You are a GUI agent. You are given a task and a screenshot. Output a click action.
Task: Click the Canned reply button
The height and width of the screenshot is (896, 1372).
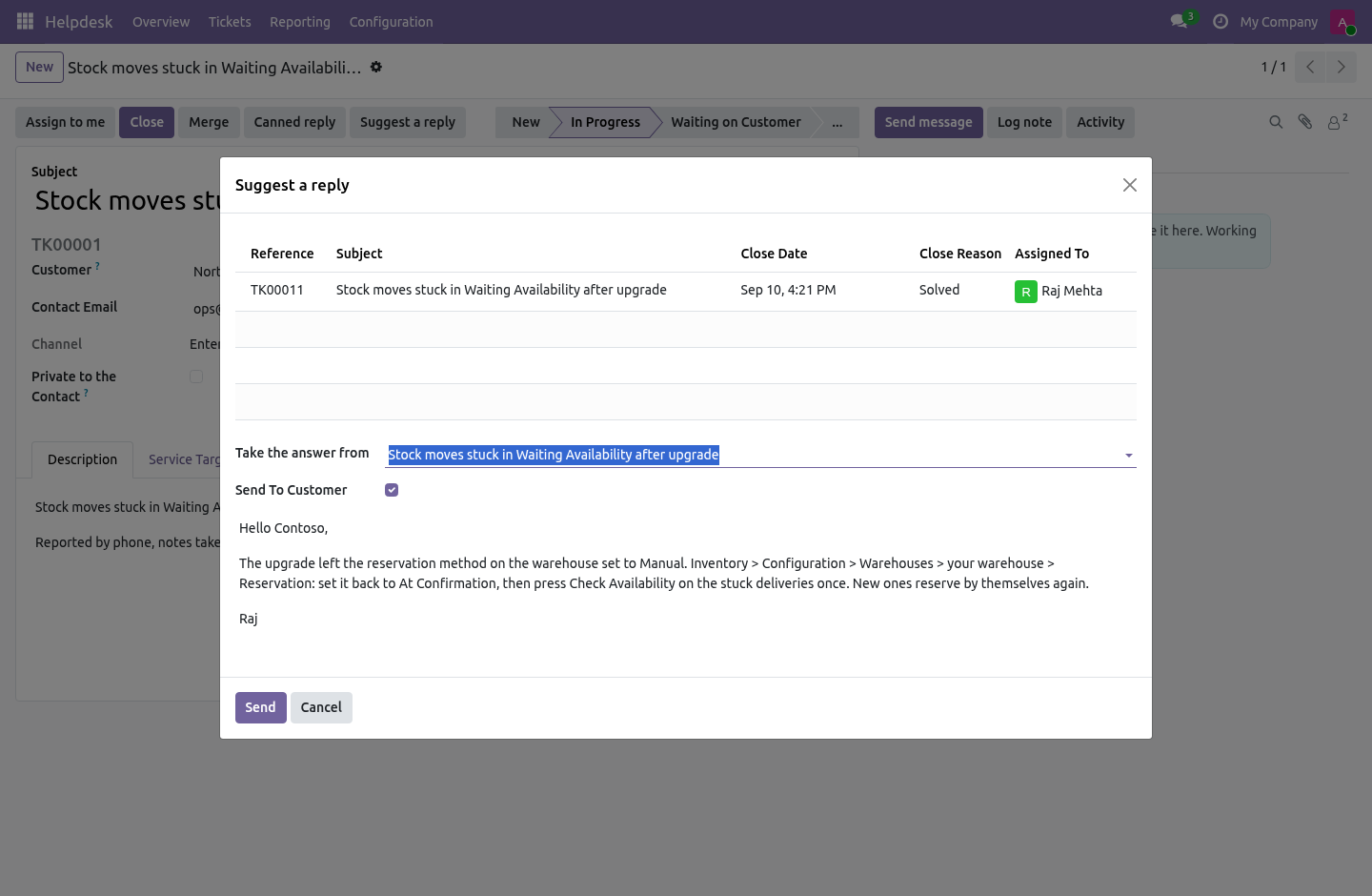(x=294, y=122)
